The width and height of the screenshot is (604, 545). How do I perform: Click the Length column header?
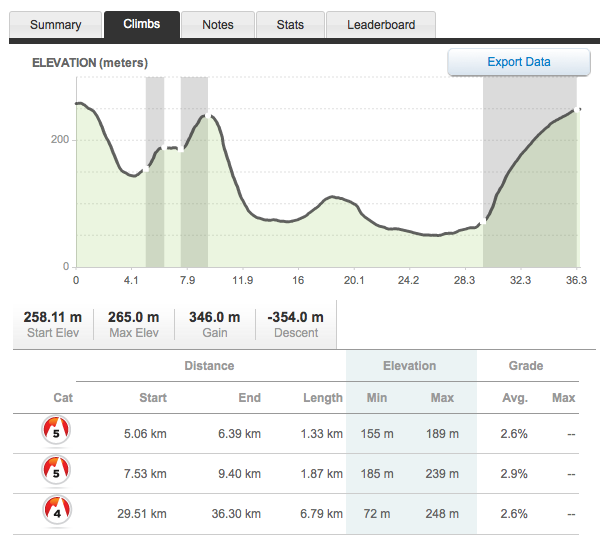(322, 397)
